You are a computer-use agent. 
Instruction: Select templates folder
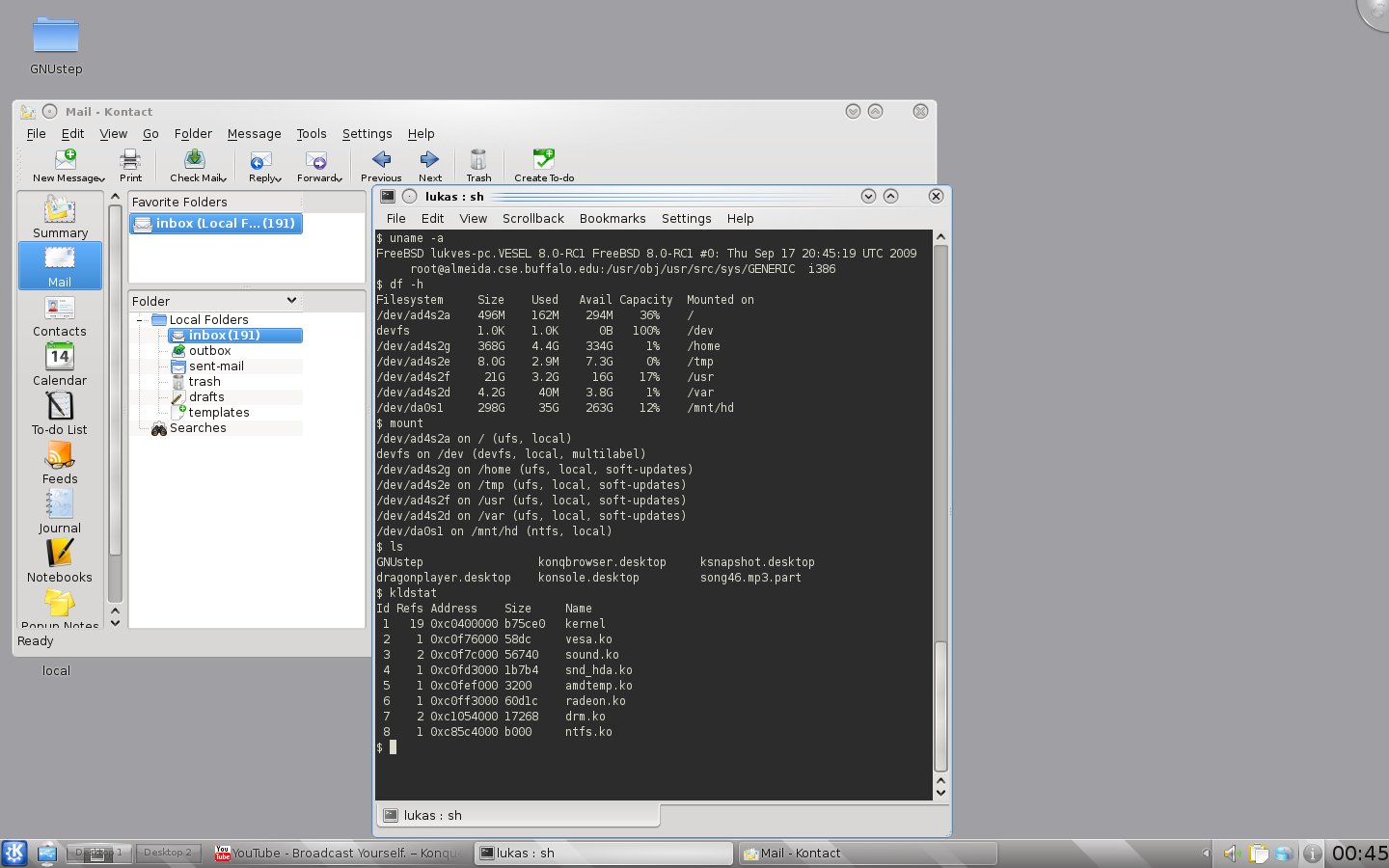coord(219,413)
